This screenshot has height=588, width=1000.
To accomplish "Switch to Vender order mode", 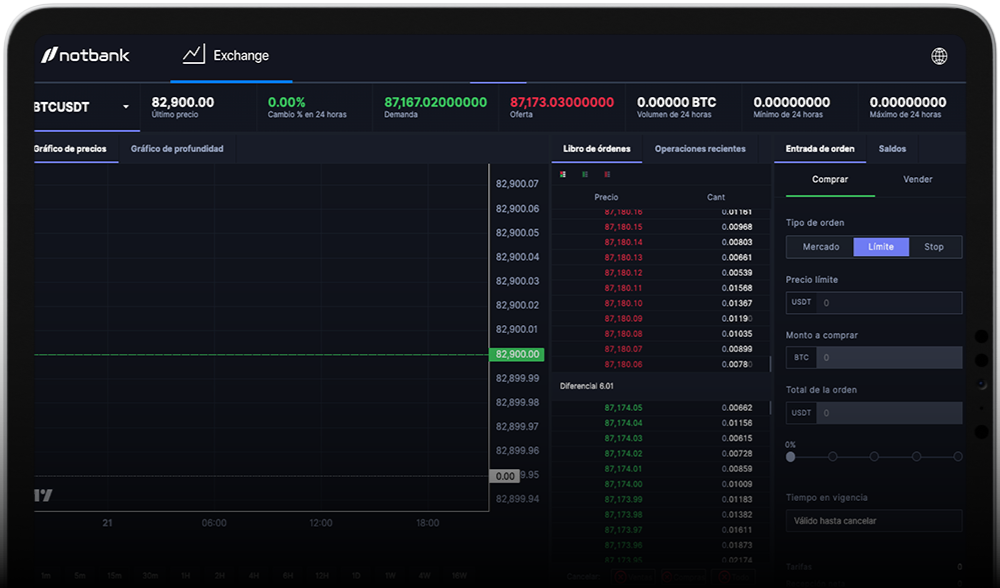I will (x=917, y=179).
